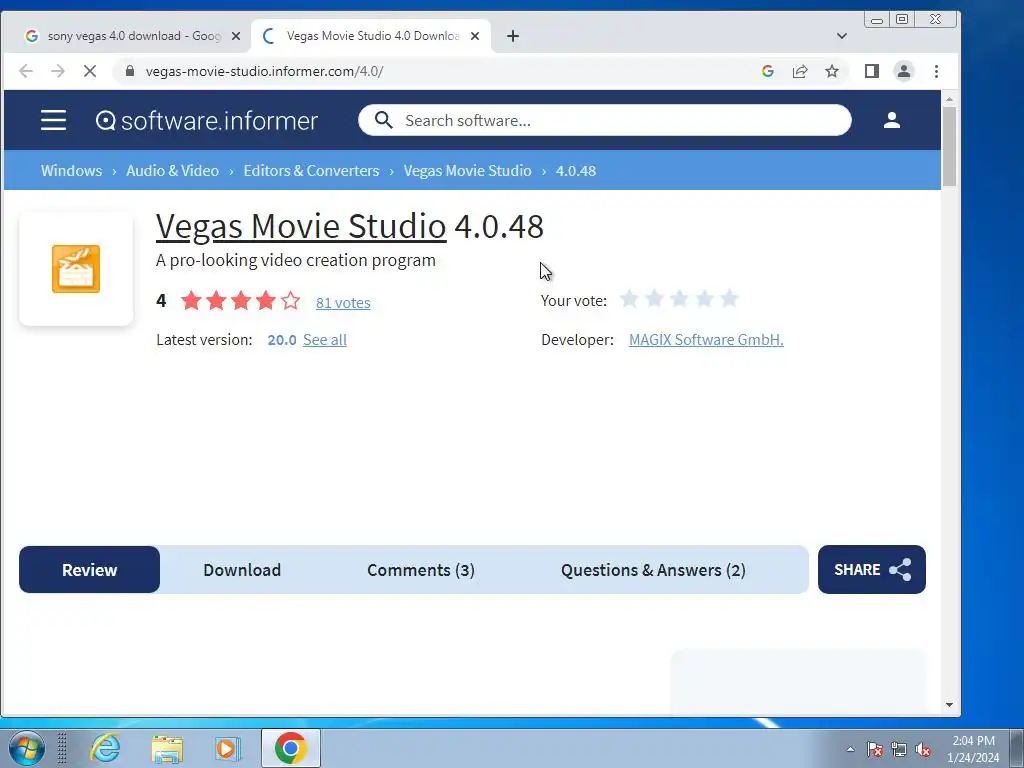
Task: Open the Chrome side panel icon
Action: (x=872, y=71)
